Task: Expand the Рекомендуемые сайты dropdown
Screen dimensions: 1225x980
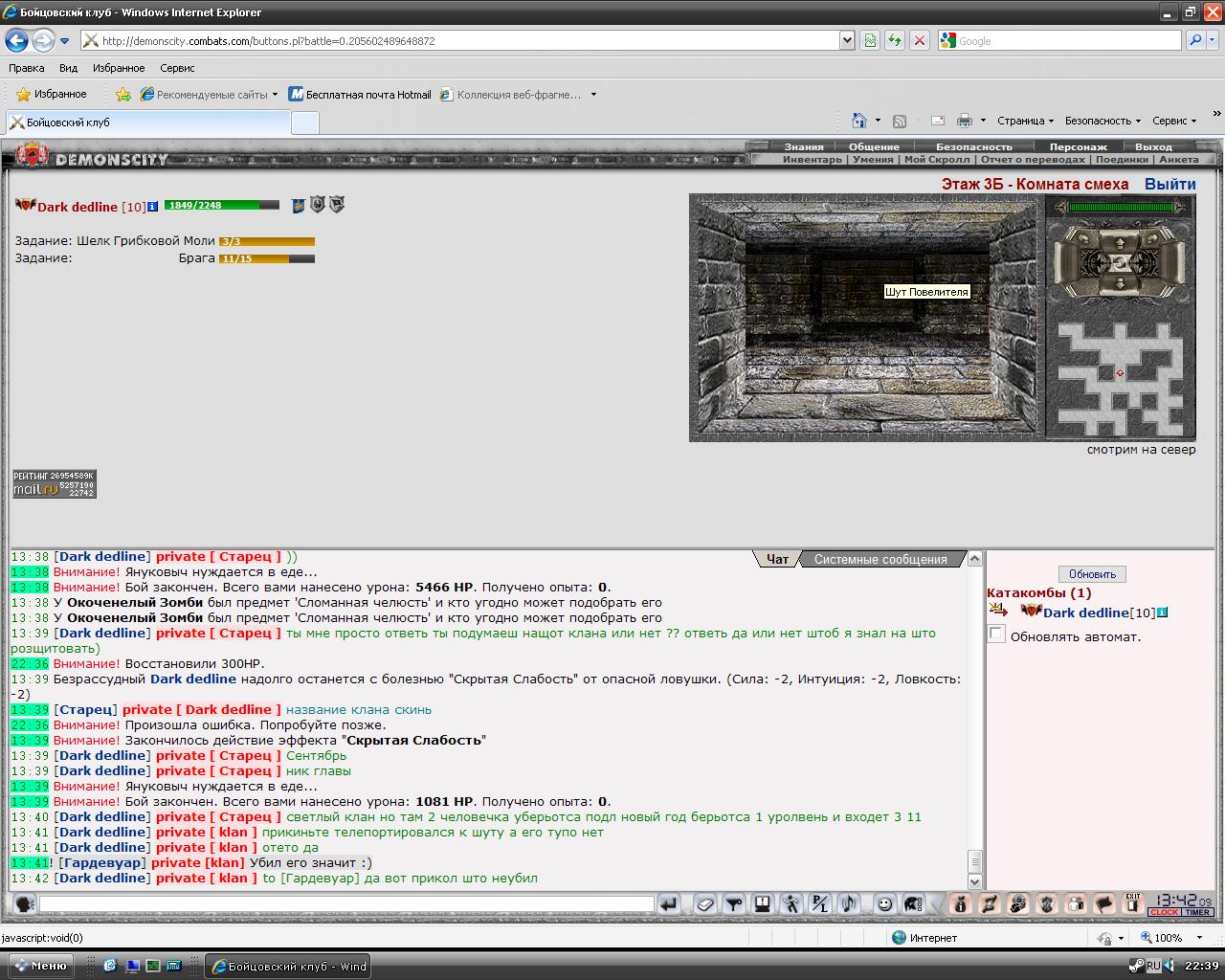Action: click(x=275, y=95)
